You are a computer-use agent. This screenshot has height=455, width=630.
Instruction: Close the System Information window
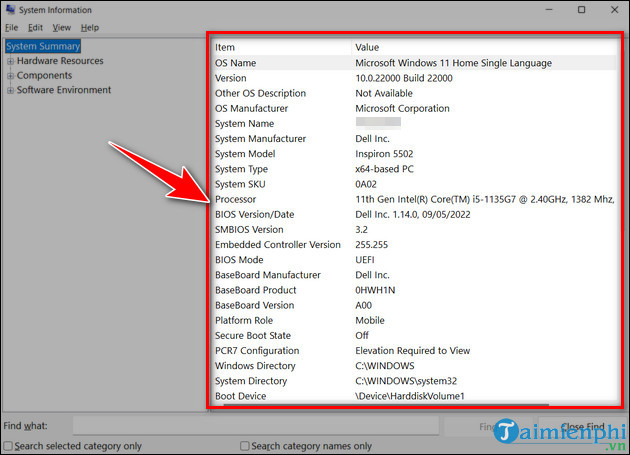point(614,10)
